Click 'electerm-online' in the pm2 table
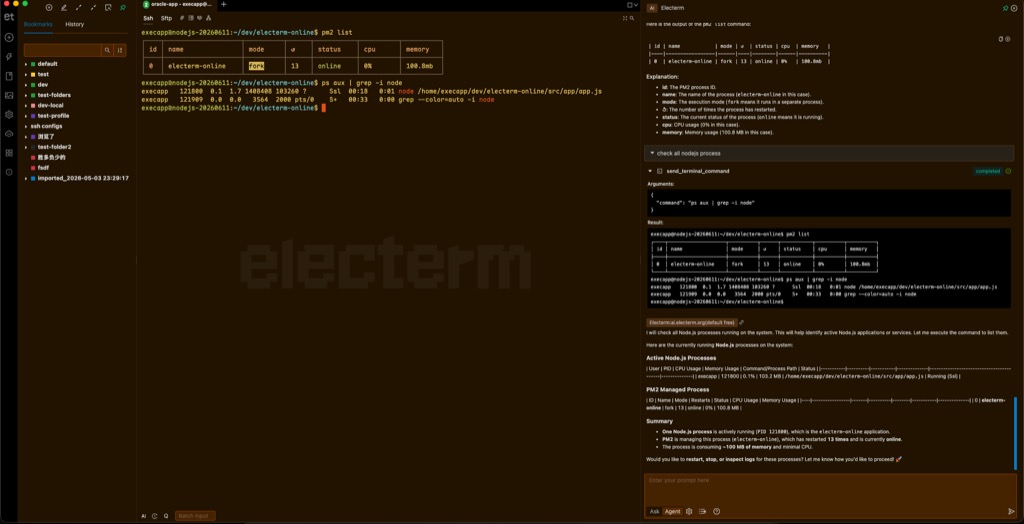The height and width of the screenshot is (524, 1024). (x=197, y=66)
